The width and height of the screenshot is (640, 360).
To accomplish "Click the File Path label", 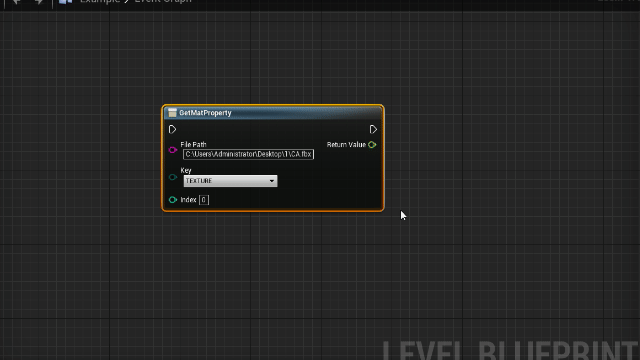I will point(193,144).
